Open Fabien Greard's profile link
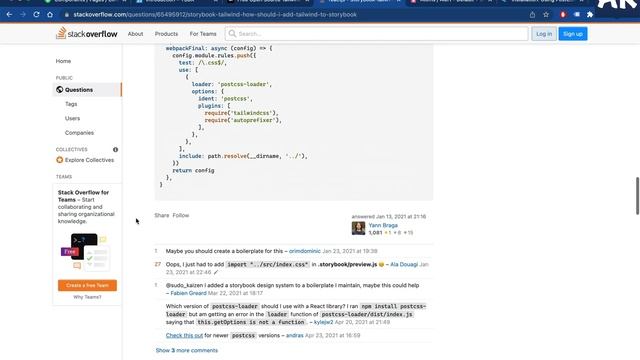Screen dimensions: 640x360 pyautogui.click(x=188, y=293)
